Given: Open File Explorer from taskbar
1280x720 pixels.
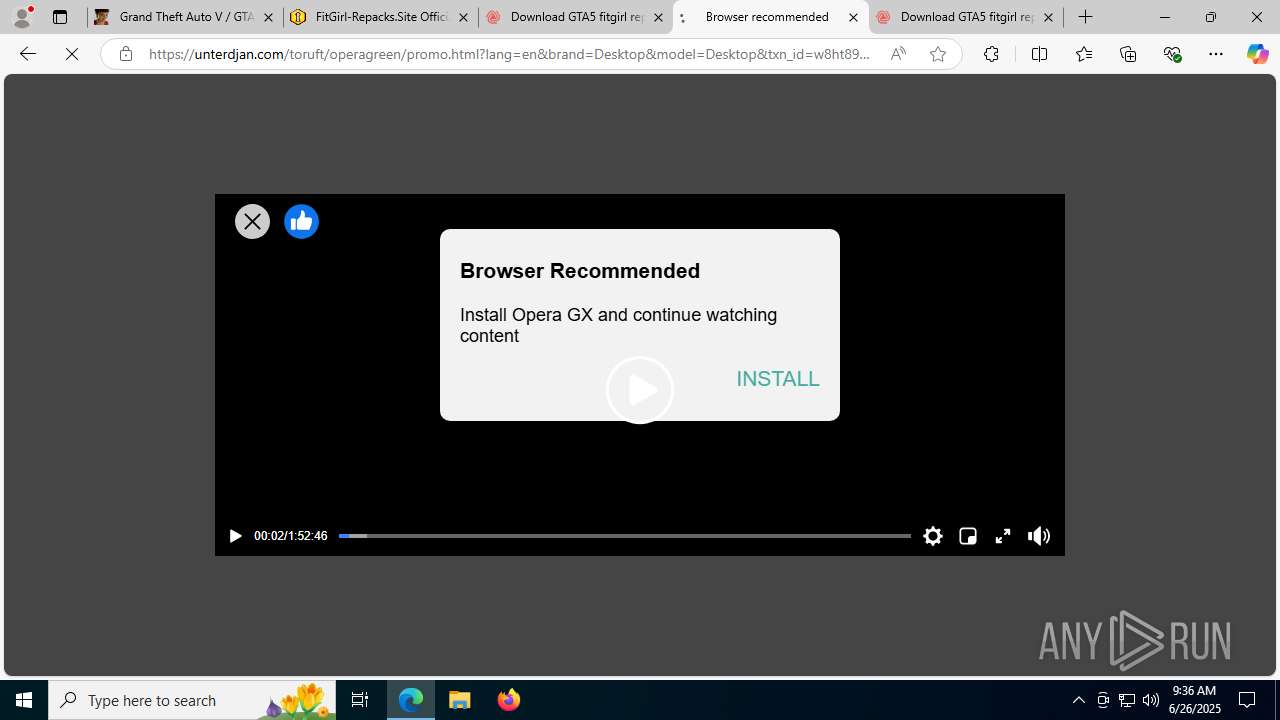Looking at the screenshot, I should [x=460, y=700].
